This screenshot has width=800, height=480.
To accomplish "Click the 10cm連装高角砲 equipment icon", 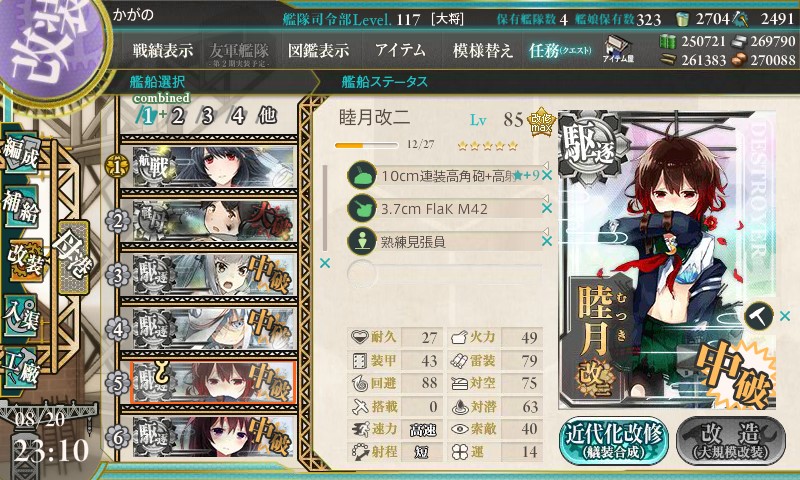I will [362, 175].
